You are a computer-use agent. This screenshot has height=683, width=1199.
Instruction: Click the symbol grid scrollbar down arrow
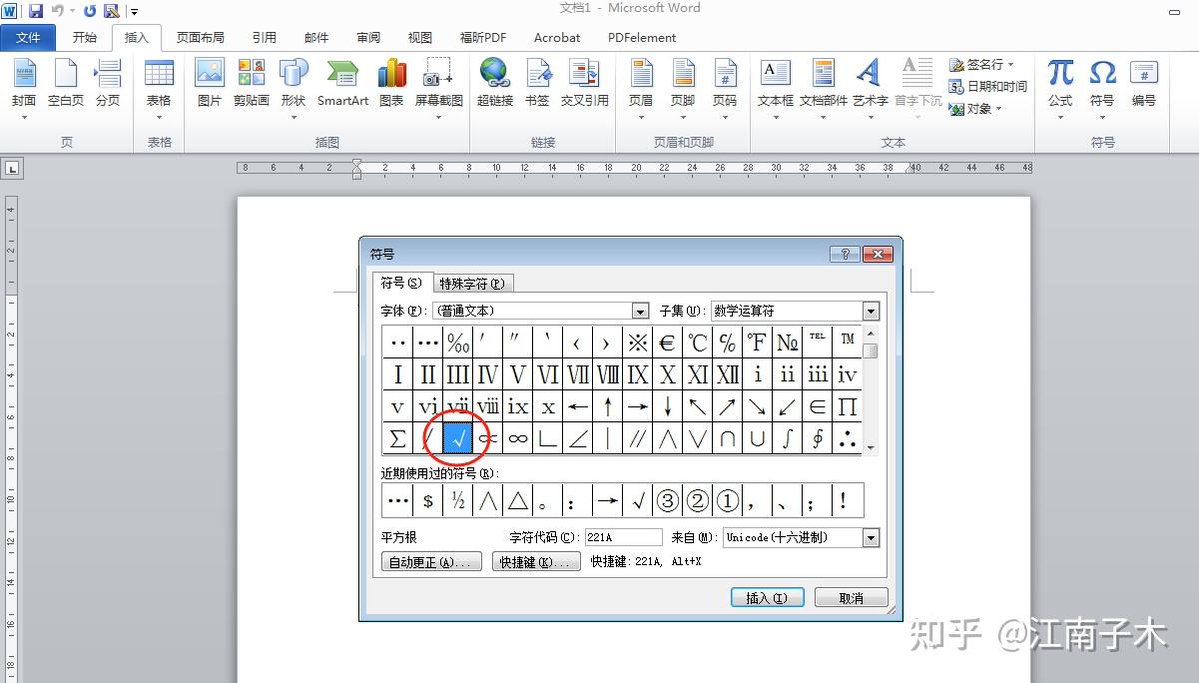tap(870, 447)
